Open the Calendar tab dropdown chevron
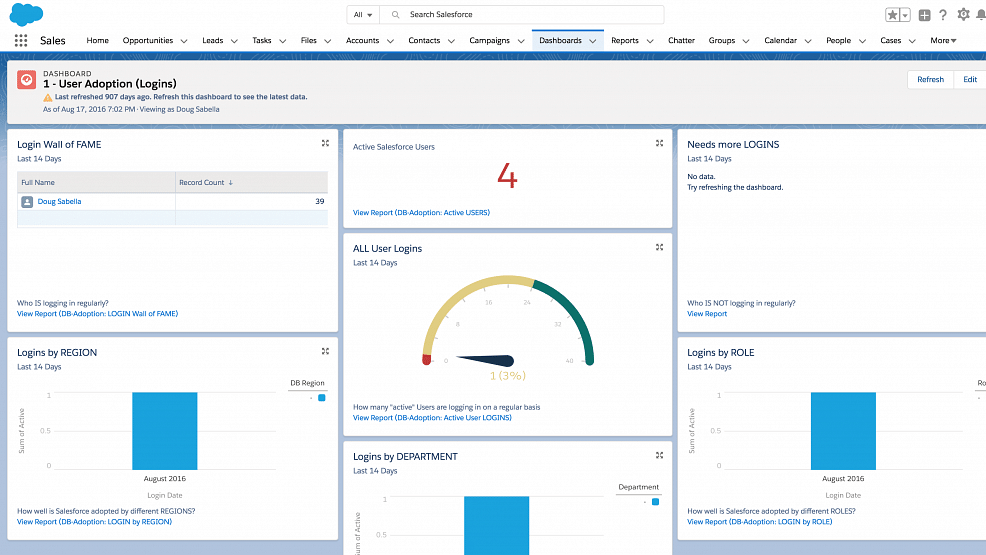The image size is (986, 555). click(x=808, y=41)
